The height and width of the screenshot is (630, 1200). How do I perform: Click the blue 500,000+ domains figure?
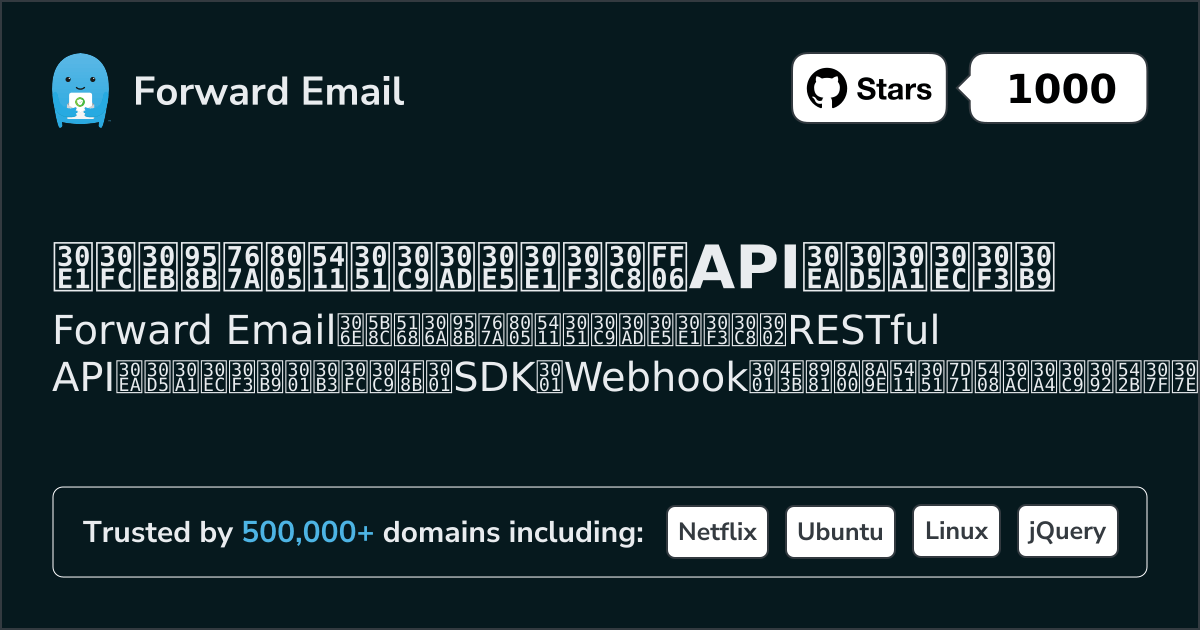[308, 533]
